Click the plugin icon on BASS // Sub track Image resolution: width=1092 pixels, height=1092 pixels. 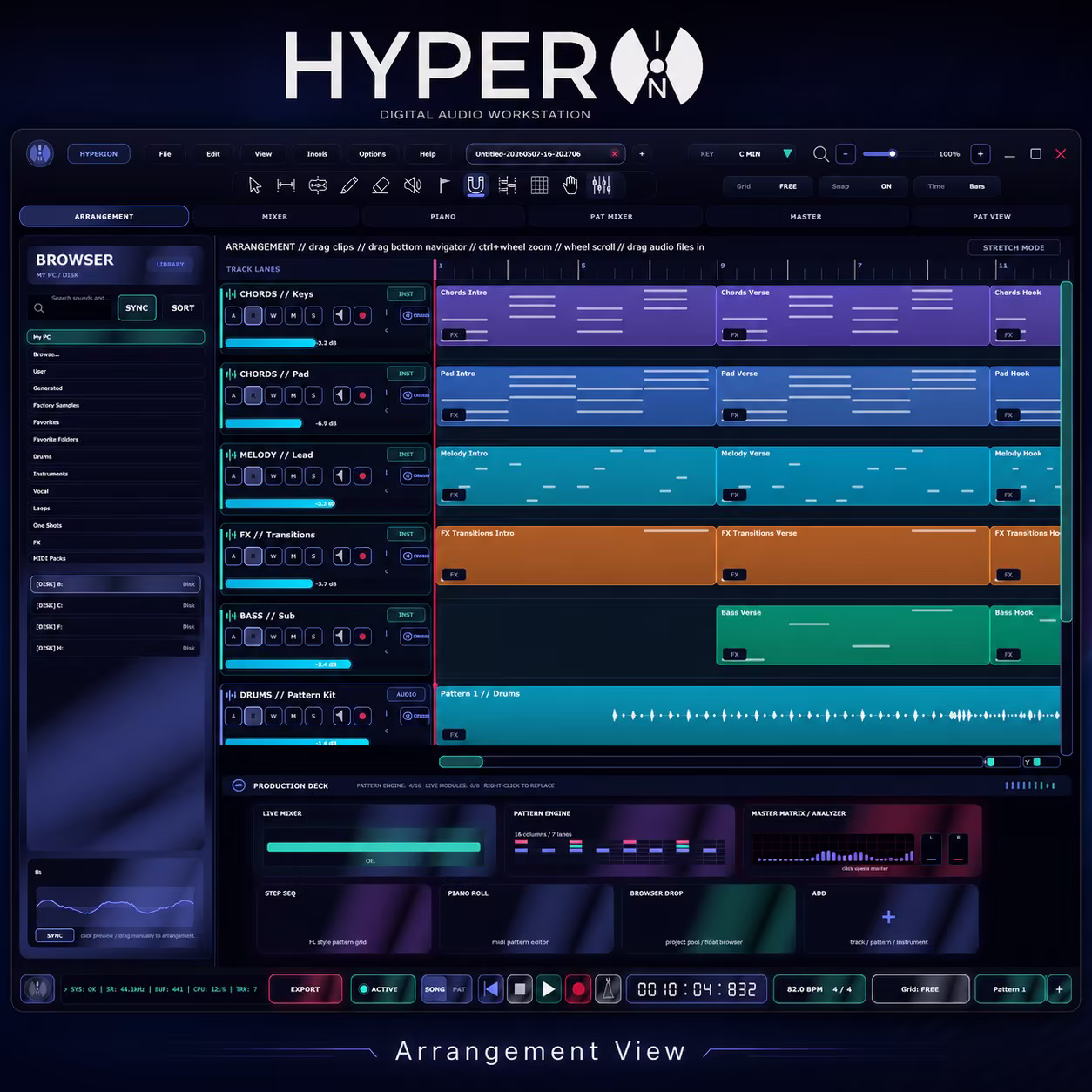415,636
